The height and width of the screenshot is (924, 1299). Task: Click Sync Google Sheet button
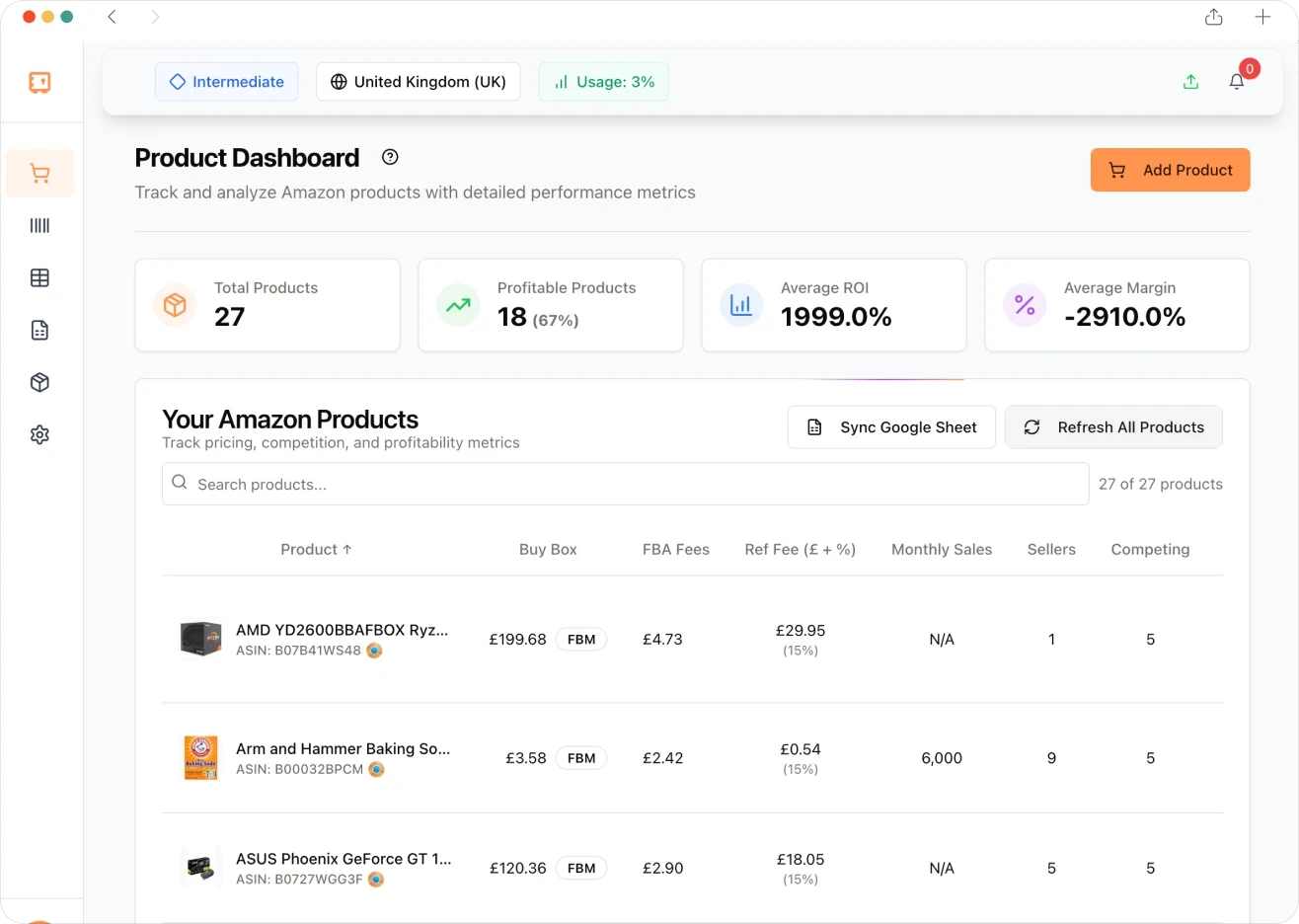tap(891, 427)
